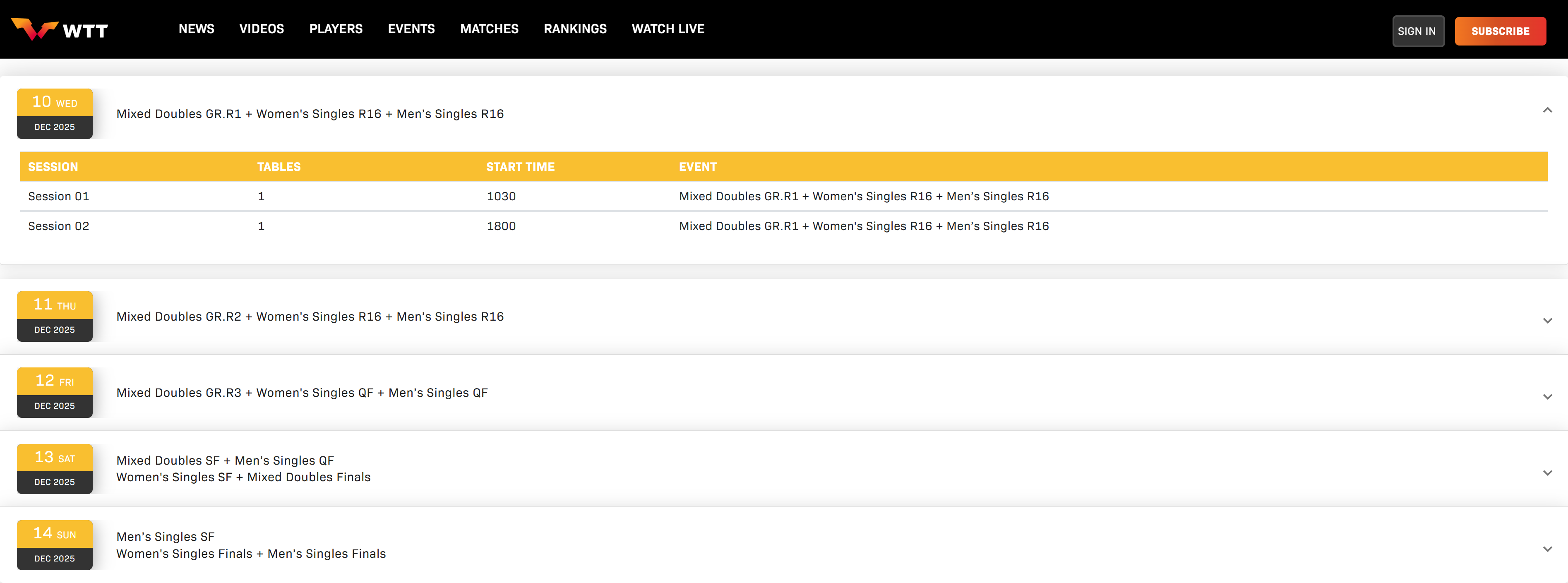Expand the 13 SAT schedule chevron
This screenshot has height=583, width=1568.
pyautogui.click(x=1547, y=472)
